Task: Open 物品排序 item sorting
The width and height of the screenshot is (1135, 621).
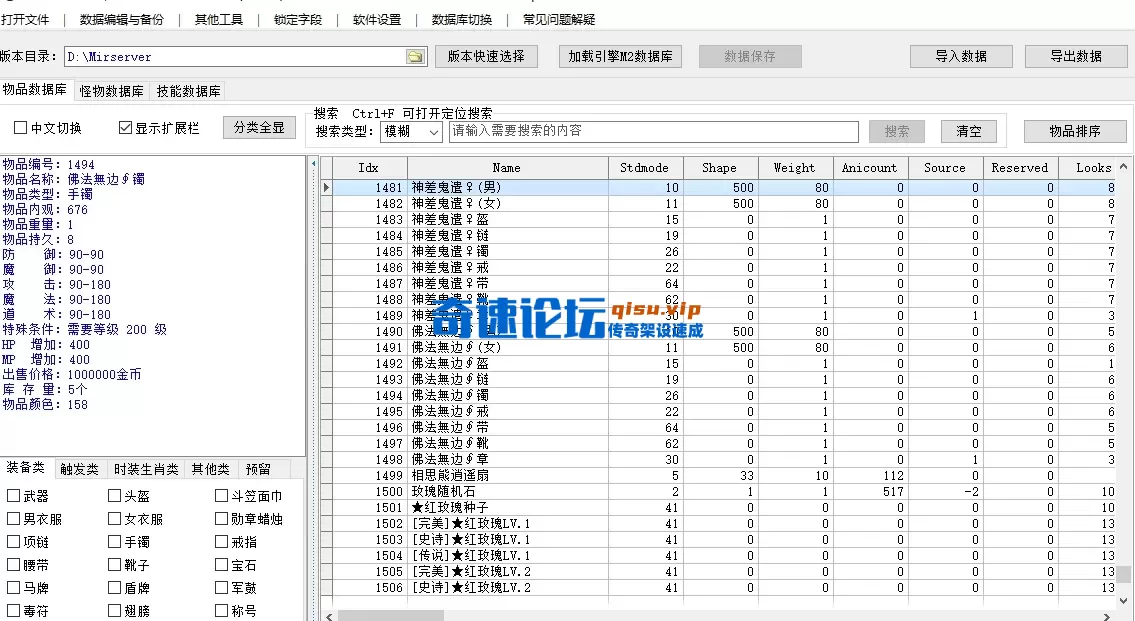Action: tap(1073, 131)
